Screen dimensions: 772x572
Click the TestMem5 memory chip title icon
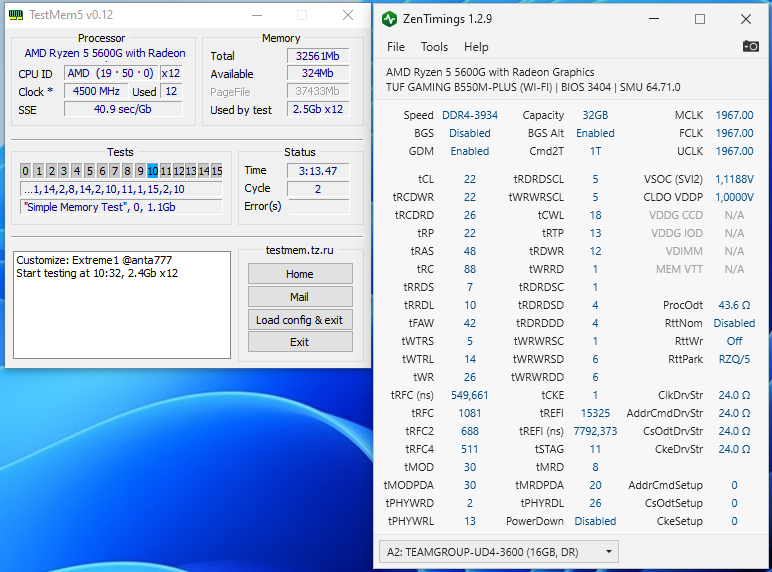point(17,15)
